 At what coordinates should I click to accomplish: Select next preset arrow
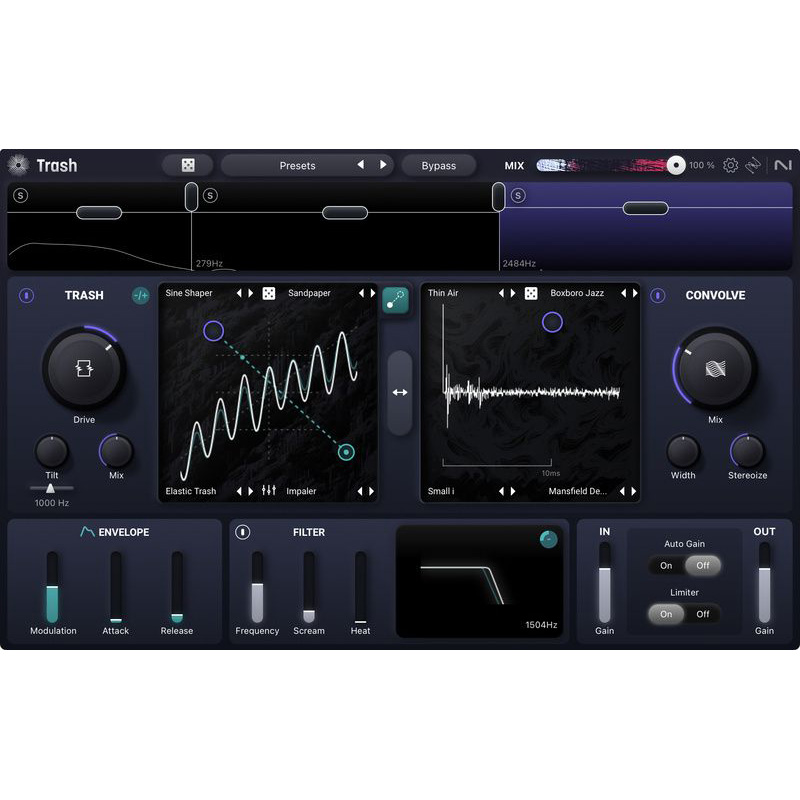click(x=383, y=164)
